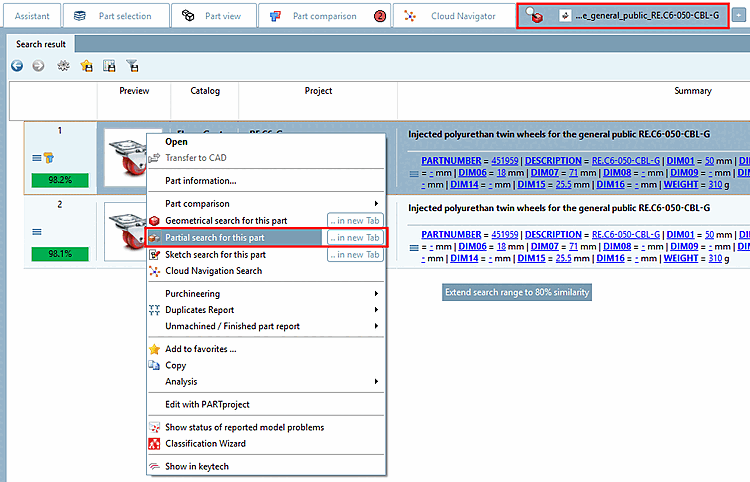Select Partial search for this part
Image resolution: width=750 pixels, height=482 pixels.
tap(234, 238)
